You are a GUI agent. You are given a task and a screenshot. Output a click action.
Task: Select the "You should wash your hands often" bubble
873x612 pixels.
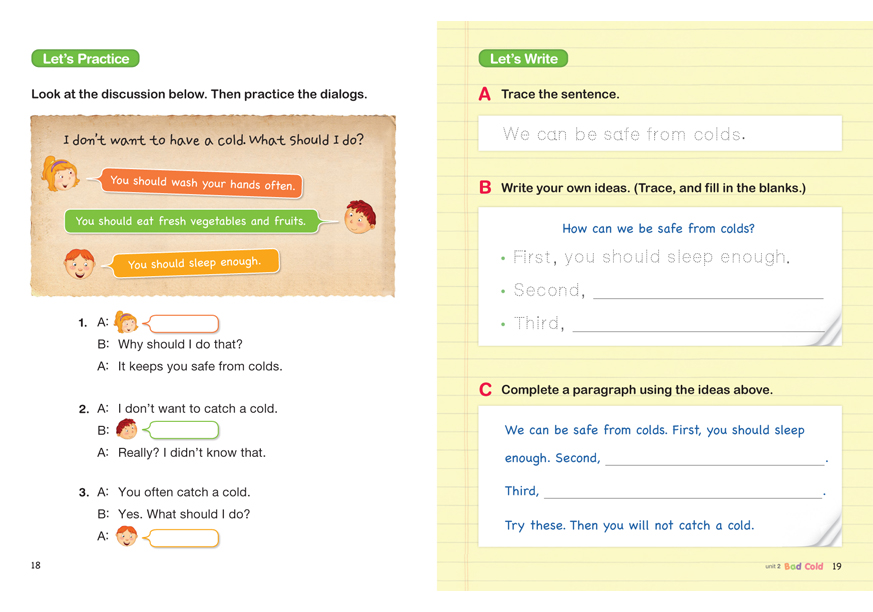point(202,183)
